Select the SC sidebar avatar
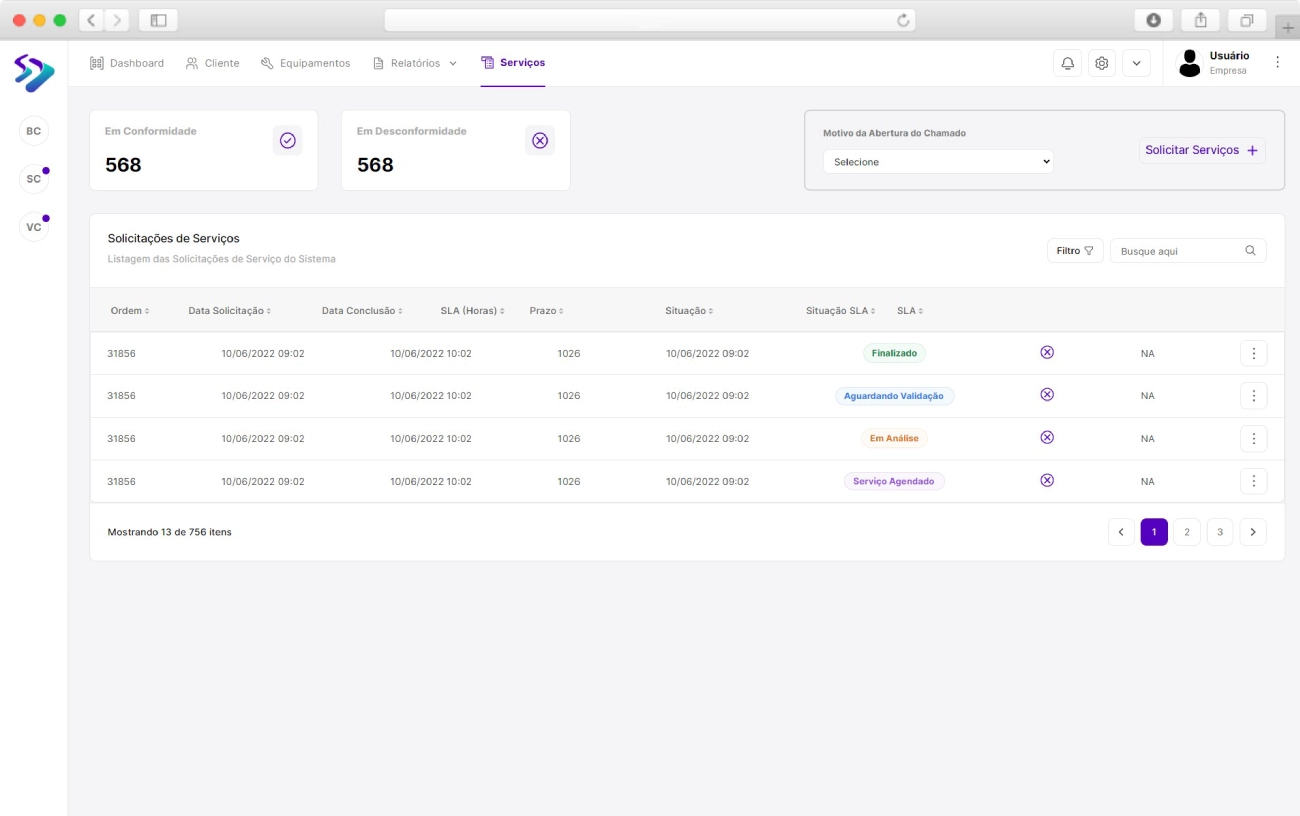Viewport: 1300px width, 816px height. (34, 179)
